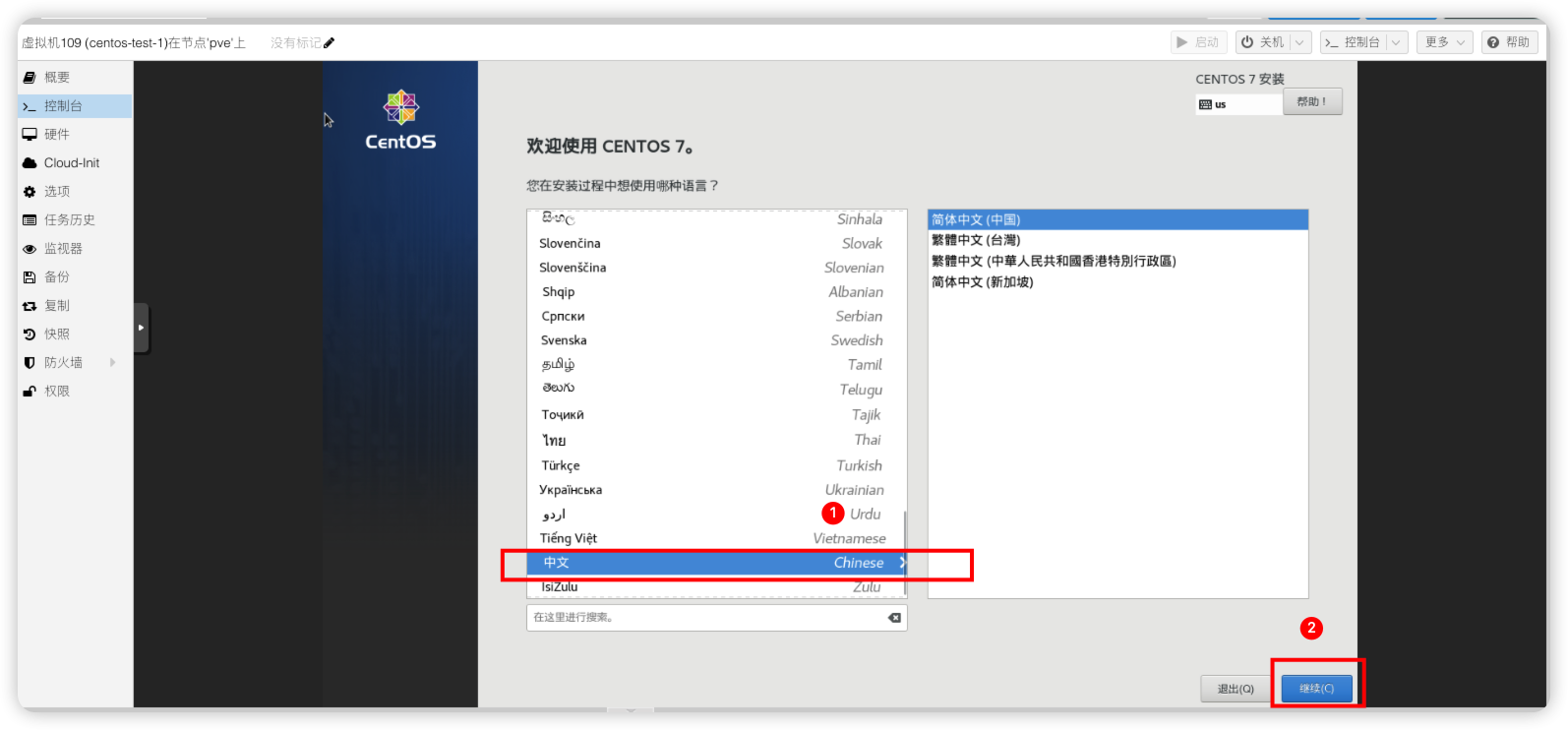Select Telugu language row

tap(716, 390)
